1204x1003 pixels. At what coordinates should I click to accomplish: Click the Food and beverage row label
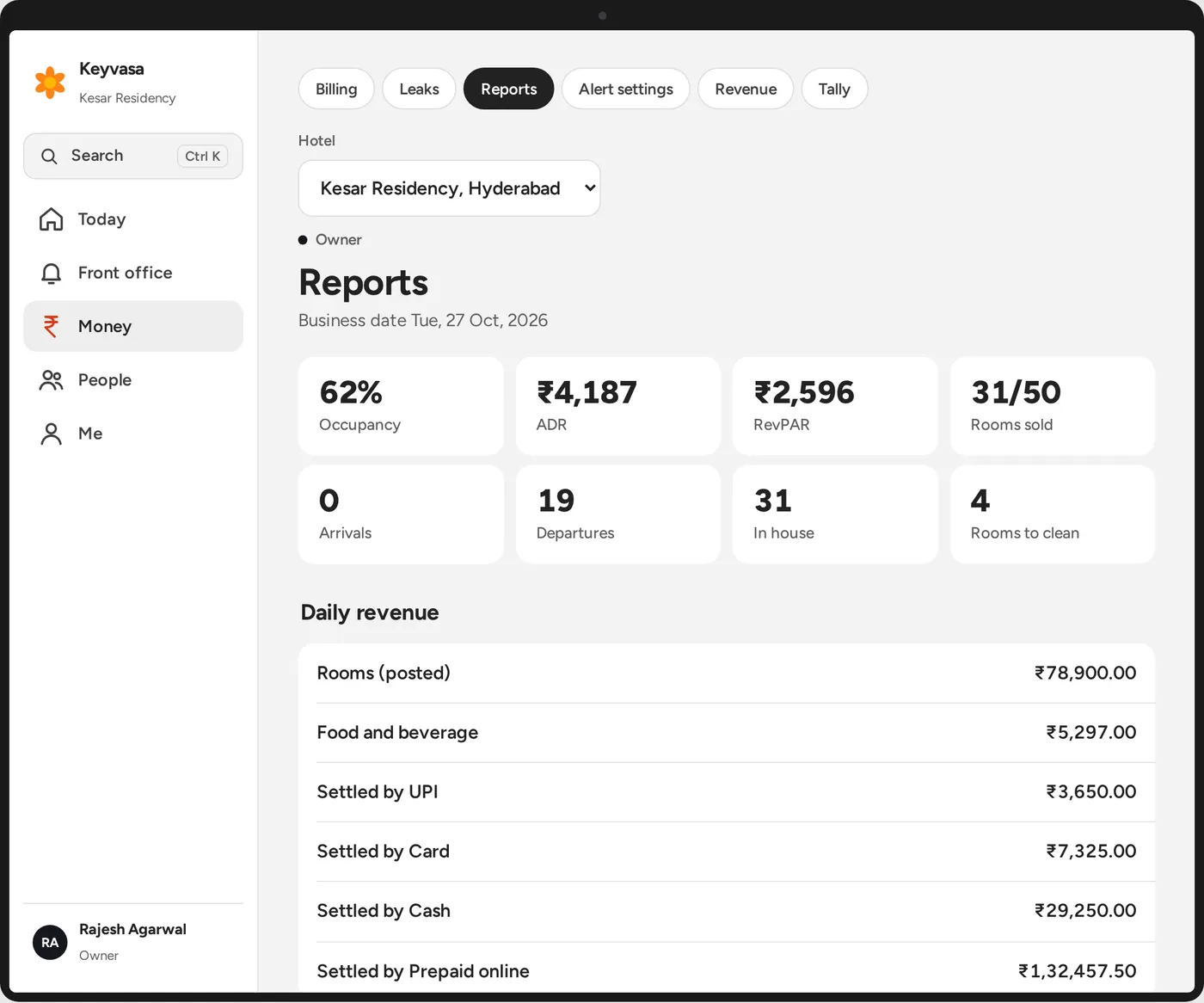[x=397, y=732]
